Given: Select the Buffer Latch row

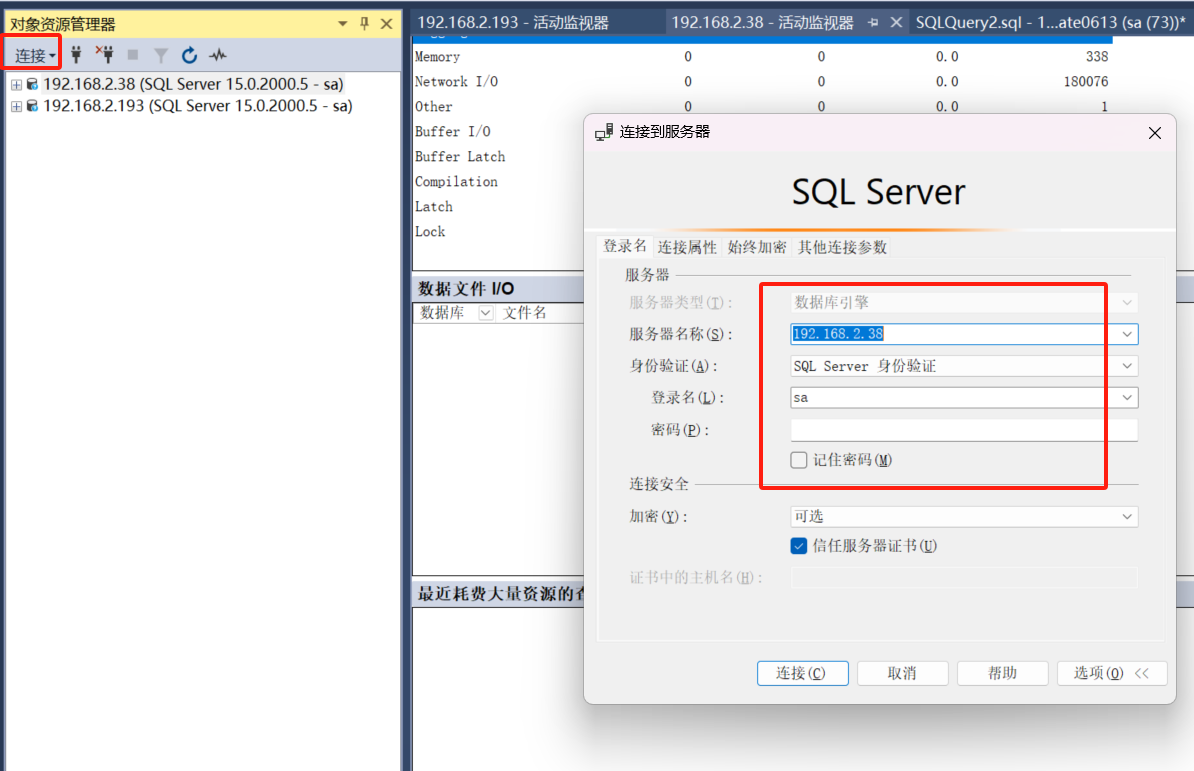Looking at the screenshot, I should tap(460, 157).
